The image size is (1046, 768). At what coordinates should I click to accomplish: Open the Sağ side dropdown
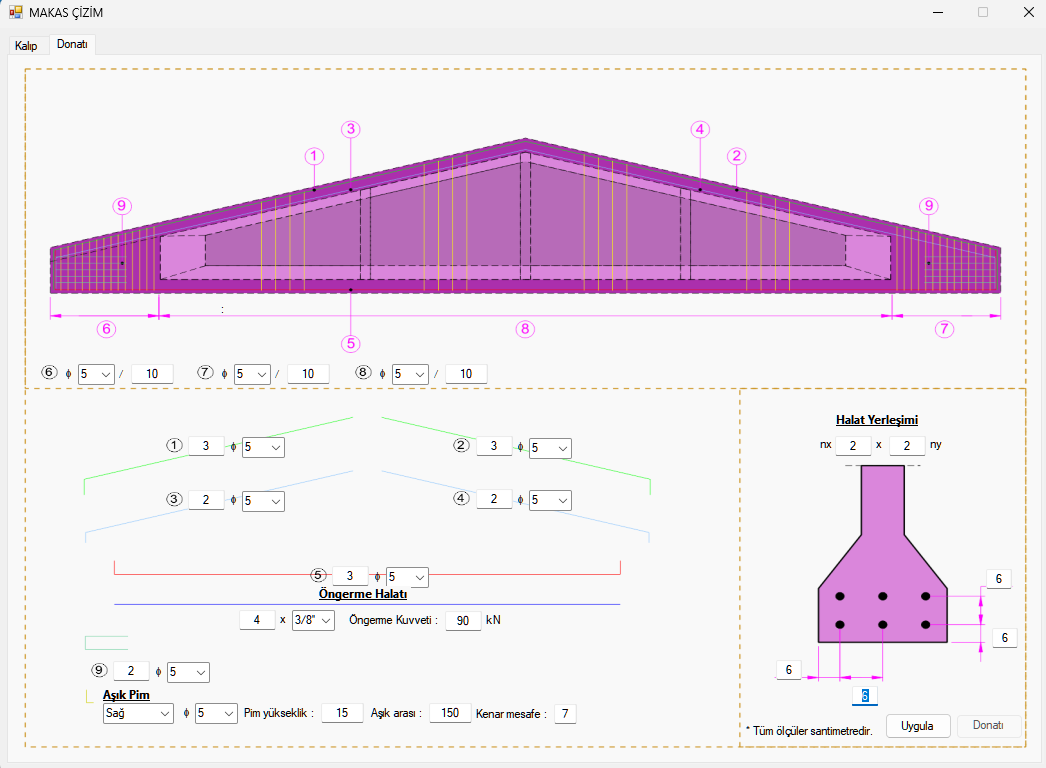[x=140, y=714]
